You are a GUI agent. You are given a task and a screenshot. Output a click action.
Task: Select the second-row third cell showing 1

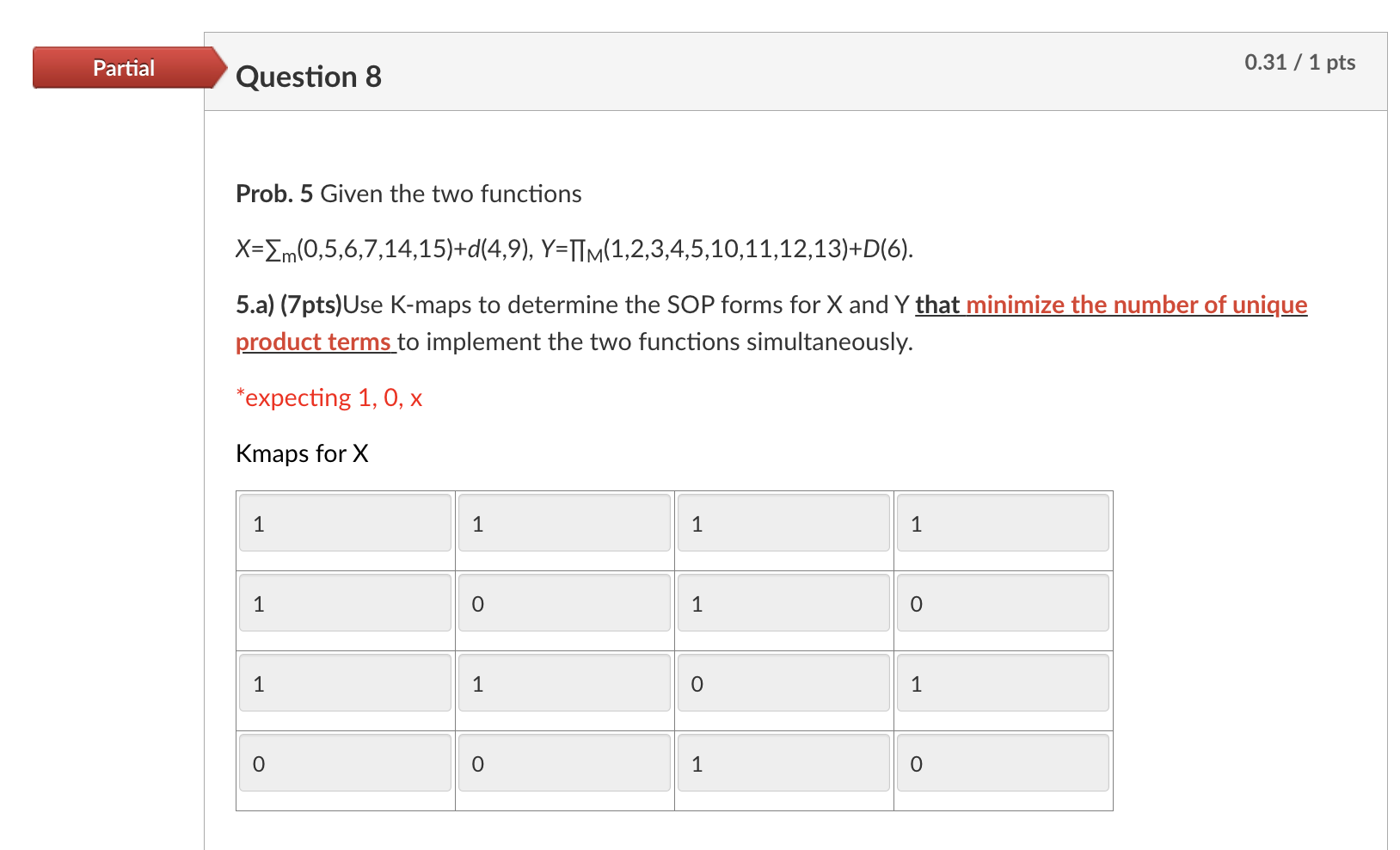[x=783, y=603]
